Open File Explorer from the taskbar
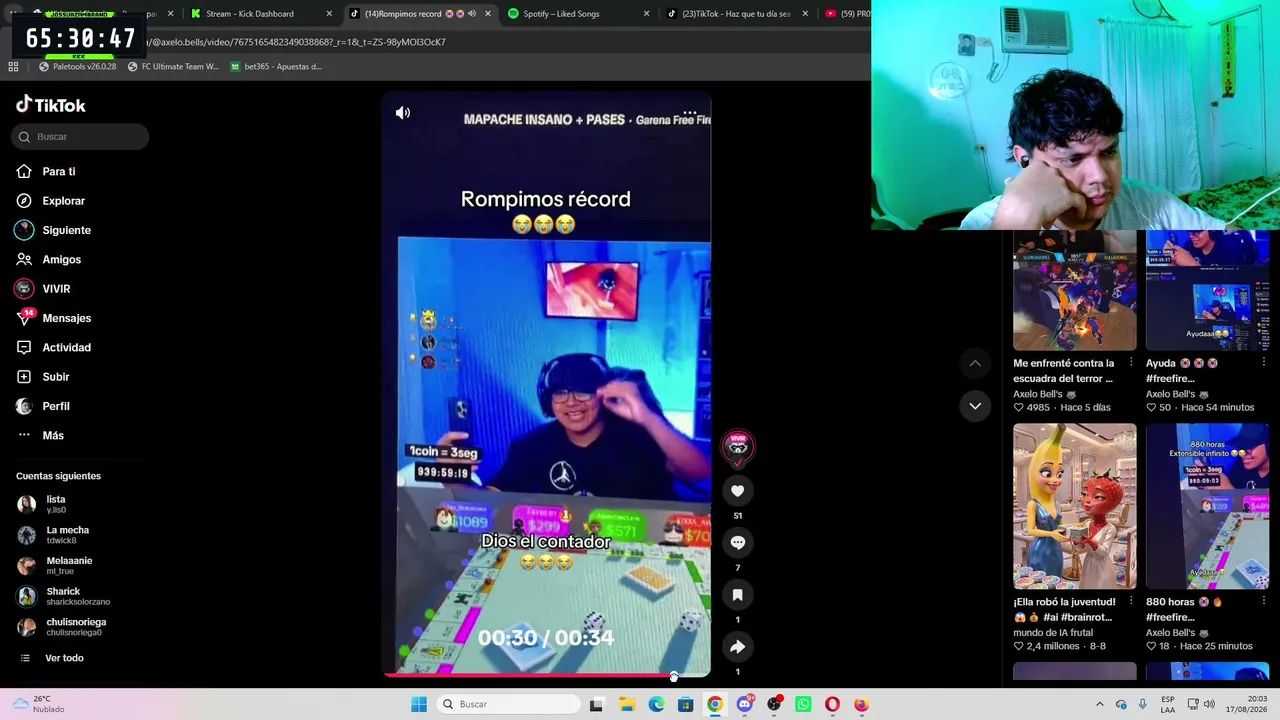 pyautogui.click(x=627, y=705)
